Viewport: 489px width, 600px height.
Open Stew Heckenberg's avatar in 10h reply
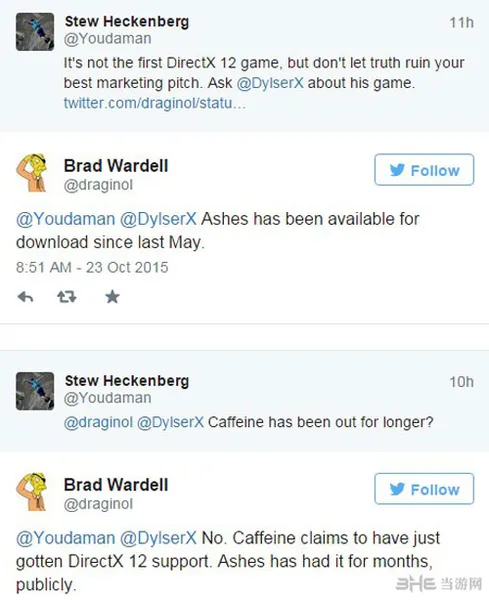point(35,391)
